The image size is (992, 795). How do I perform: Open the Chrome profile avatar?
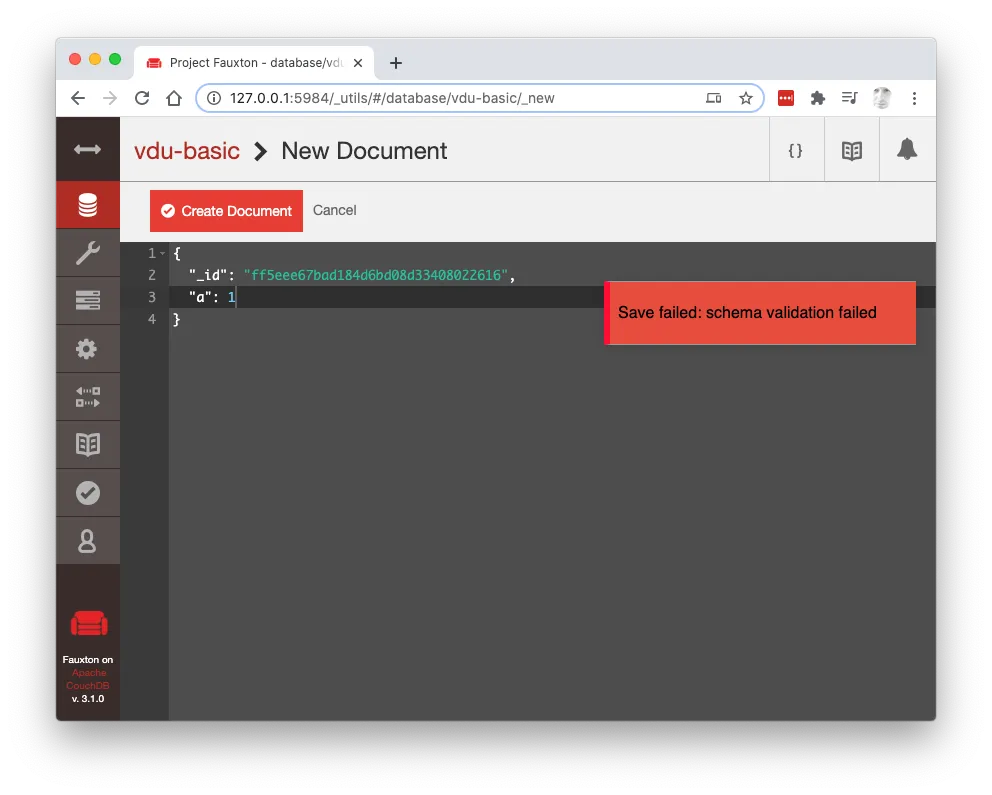coord(882,98)
